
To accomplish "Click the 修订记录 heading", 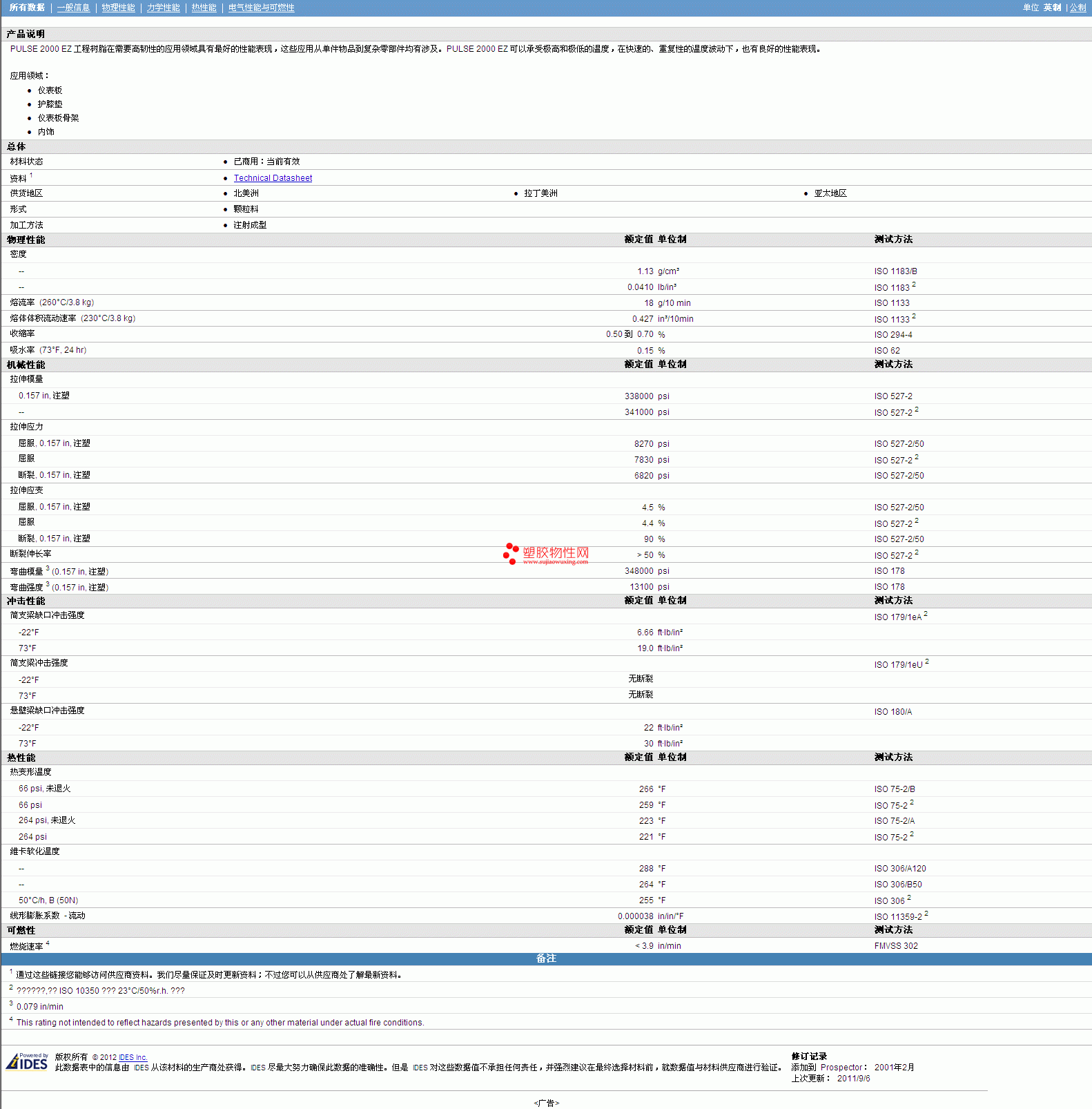I will [x=809, y=1057].
